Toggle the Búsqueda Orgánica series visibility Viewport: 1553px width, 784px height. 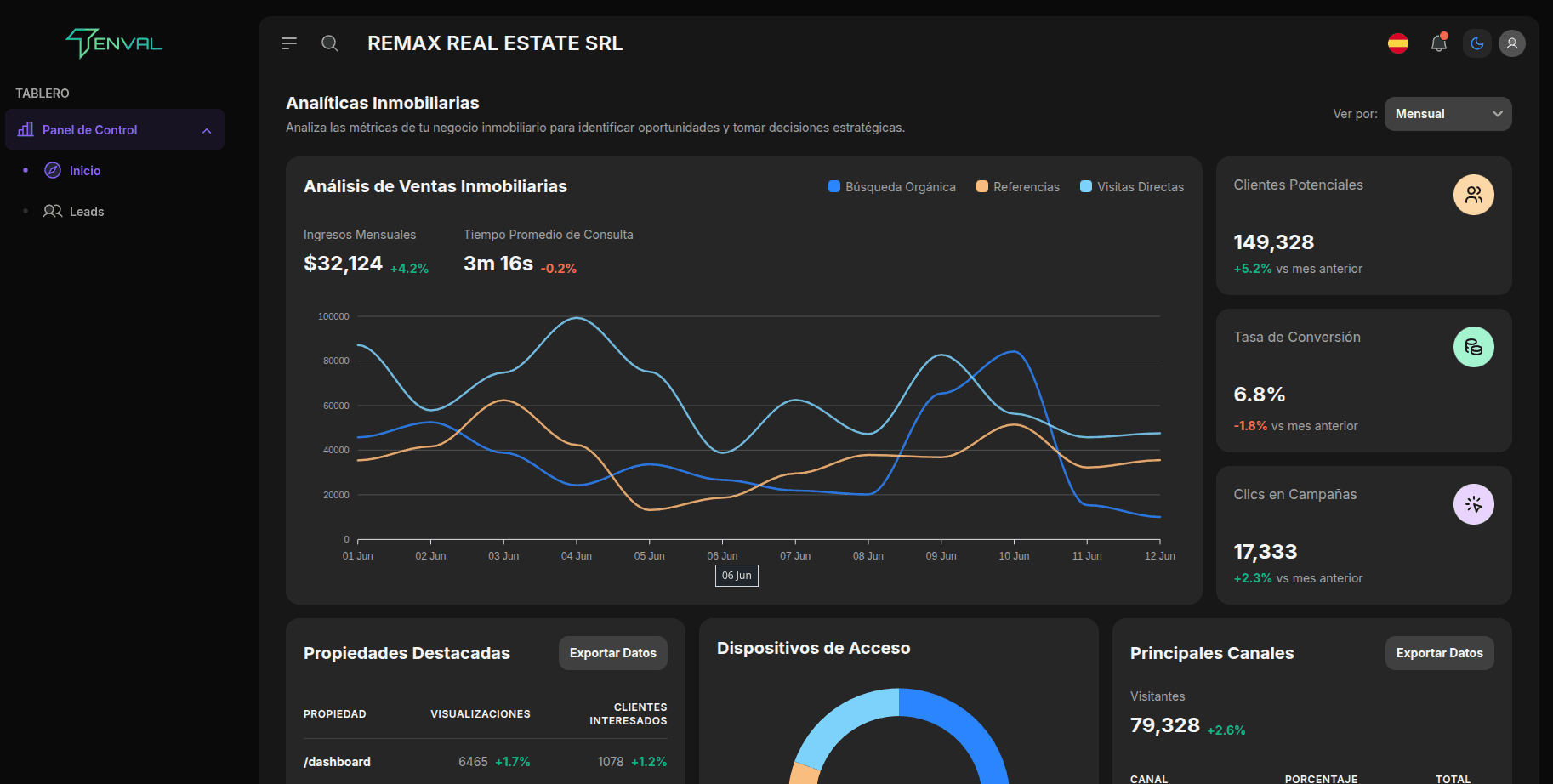(891, 186)
